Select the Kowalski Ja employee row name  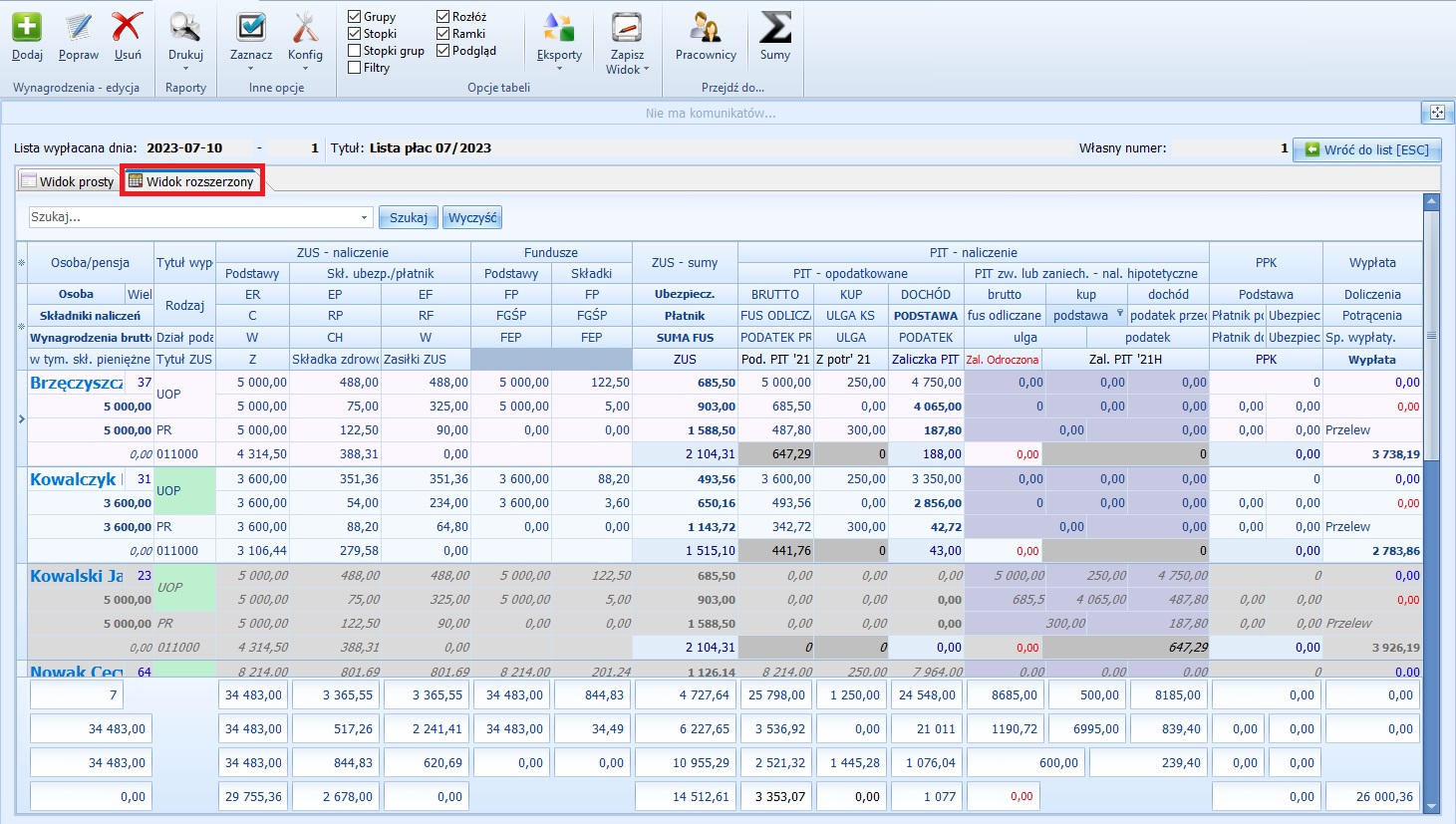tap(77, 576)
